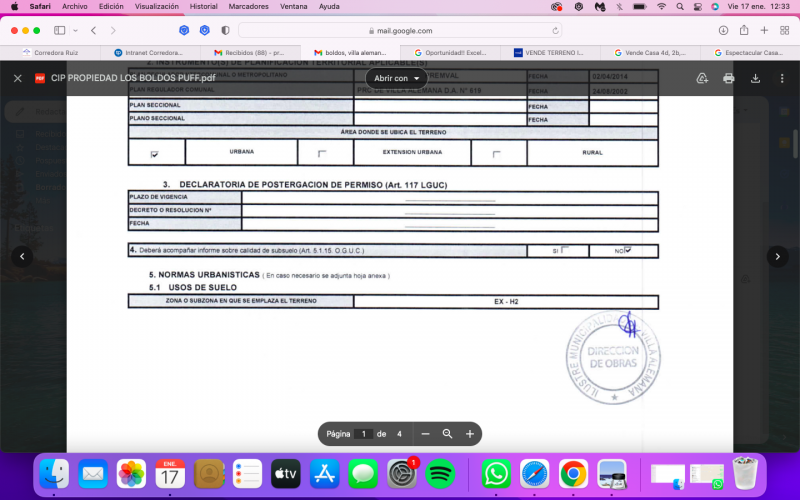Open the more options three-dot menu
The image size is (800, 500).
click(782, 78)
